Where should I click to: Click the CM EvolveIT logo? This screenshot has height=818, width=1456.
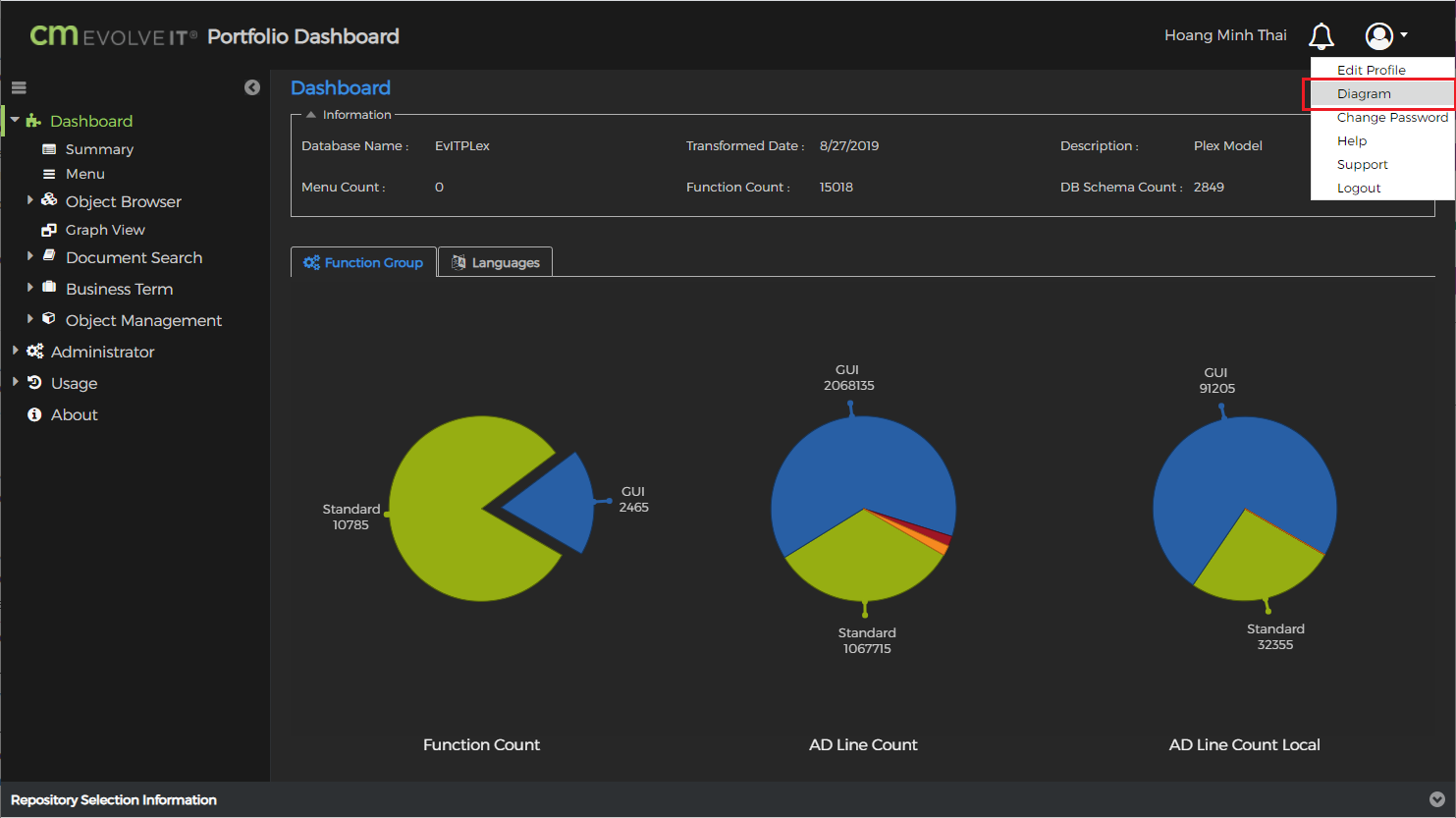pyautogui.click(x=113, y=36)
